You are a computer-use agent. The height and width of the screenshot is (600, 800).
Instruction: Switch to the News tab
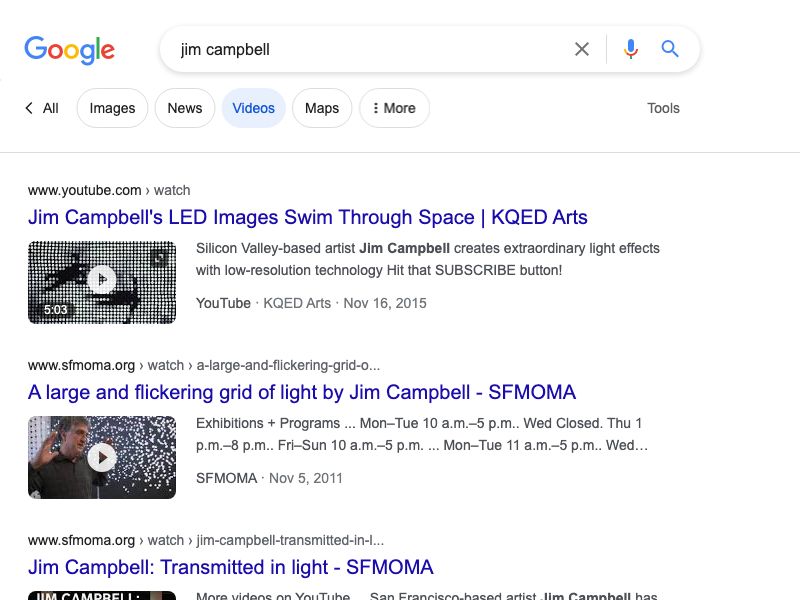[185, 108]
